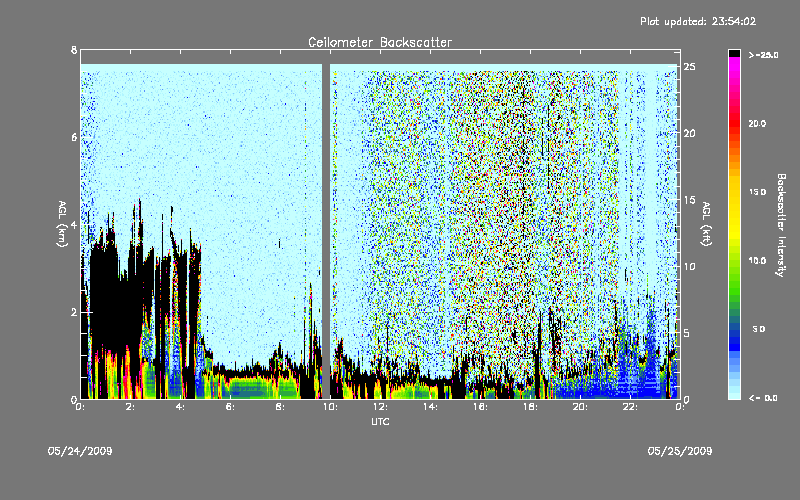Image resolution: width=800 pixels, height=500 pixels.
Task: Click the 20 tick on the kft axis
Action: tap(689, 134)
